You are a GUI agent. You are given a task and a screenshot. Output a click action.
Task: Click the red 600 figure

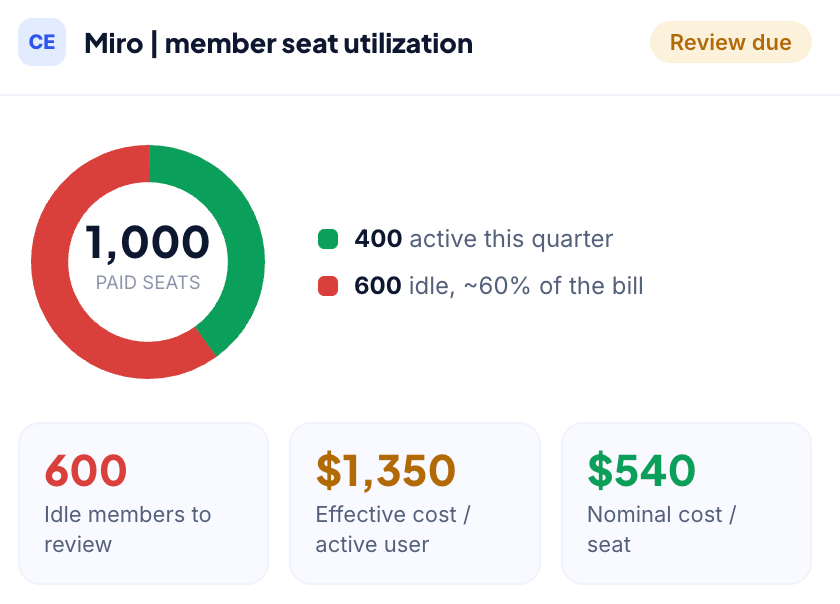pos(86,471)
